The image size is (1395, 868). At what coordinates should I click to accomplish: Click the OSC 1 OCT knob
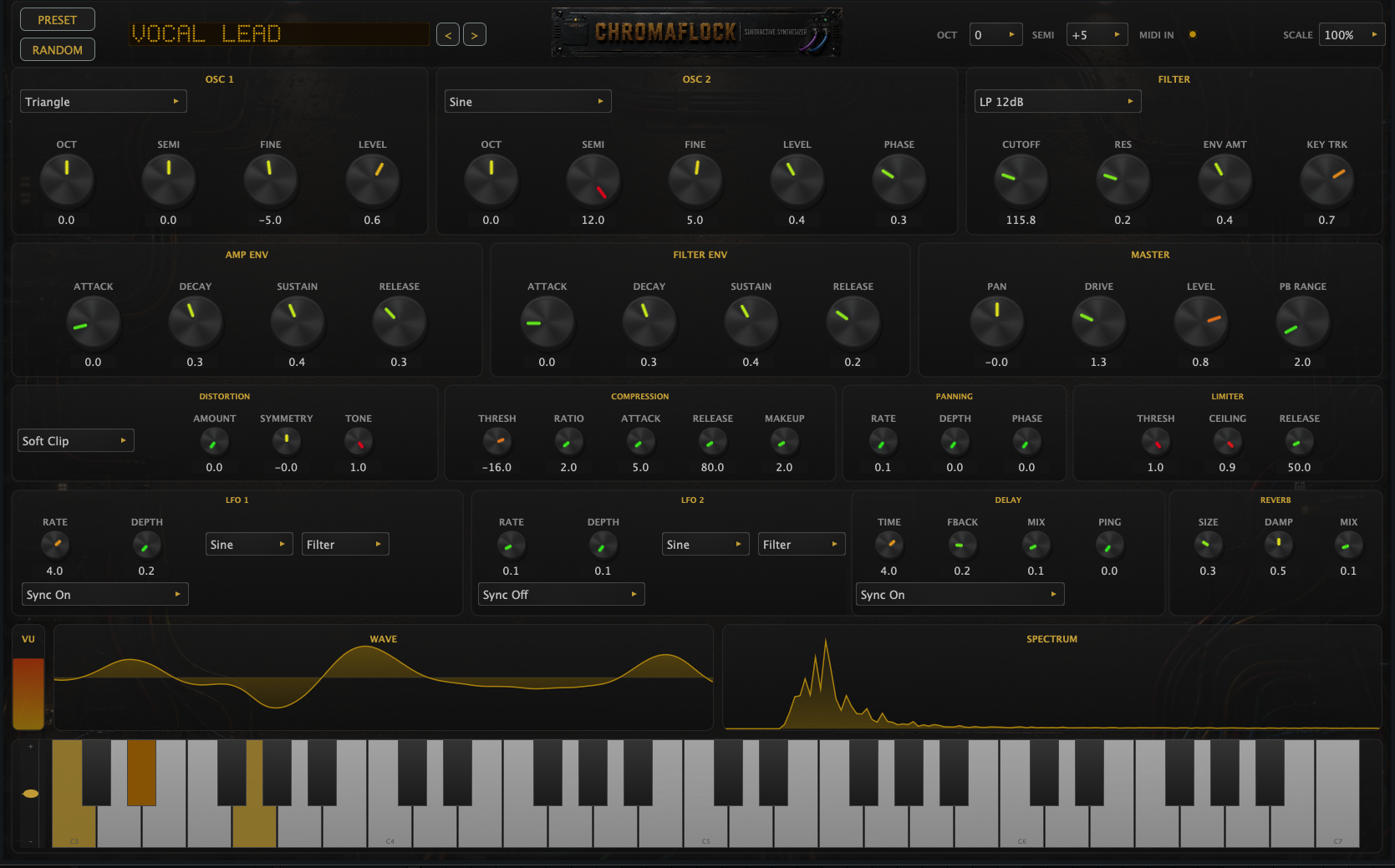67,180
